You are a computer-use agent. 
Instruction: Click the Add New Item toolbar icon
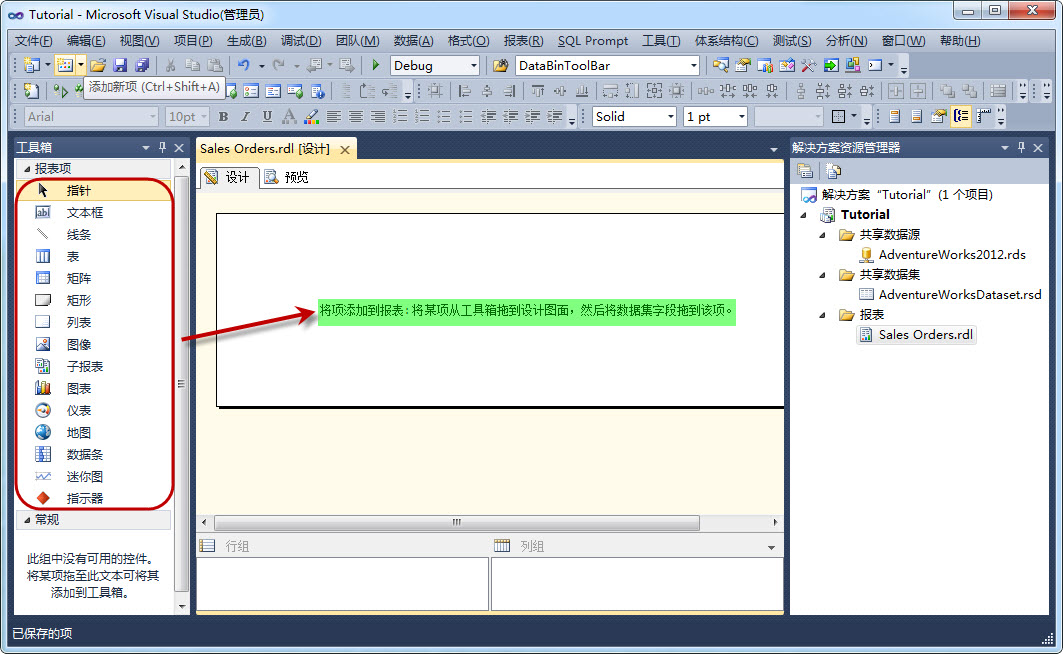(64, 65)
